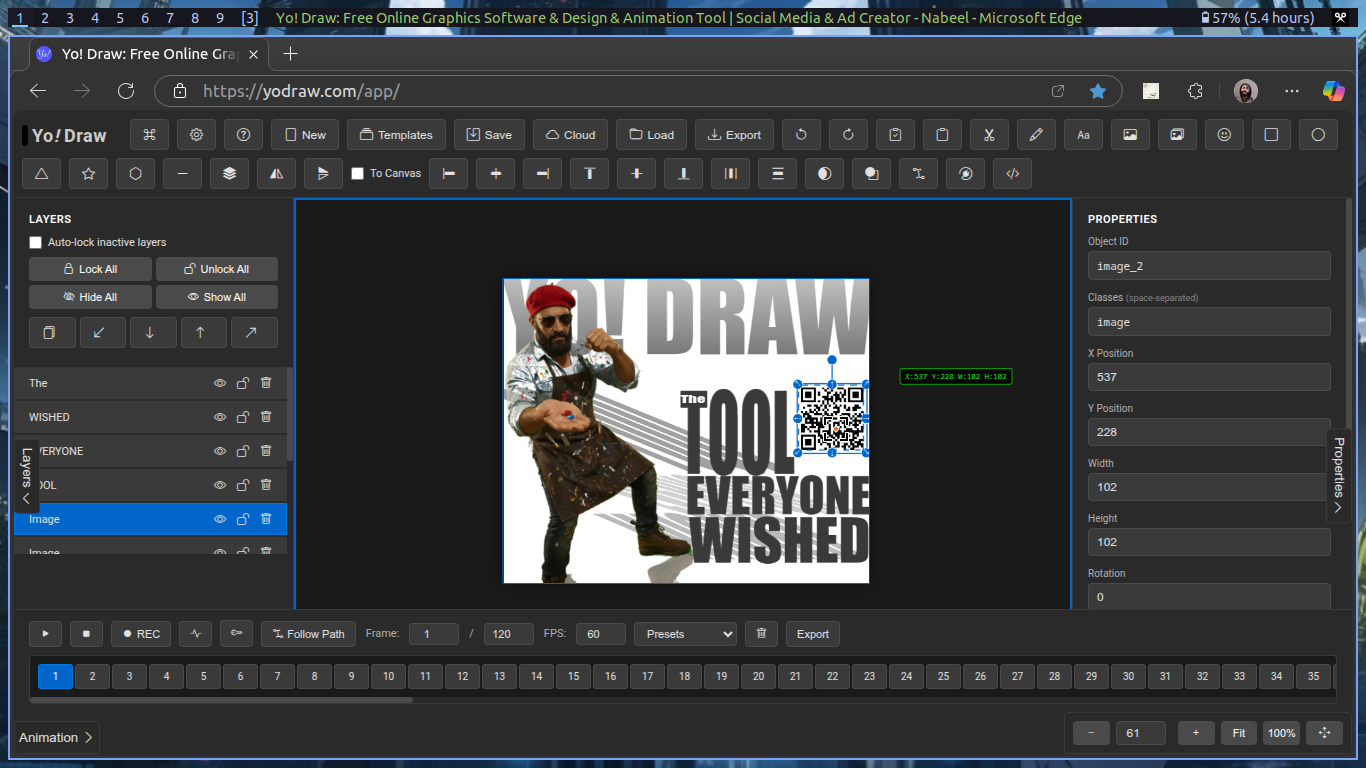Open the emoji sticker tool
The height and width of the screenshot is (768, 1366).
pyautogui.click(x=1224, y=134)
